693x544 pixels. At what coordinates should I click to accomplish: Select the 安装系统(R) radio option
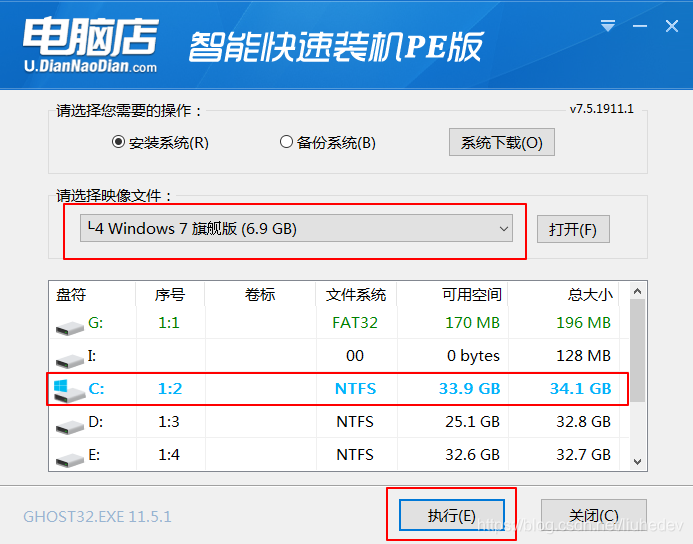pos(160,142)
